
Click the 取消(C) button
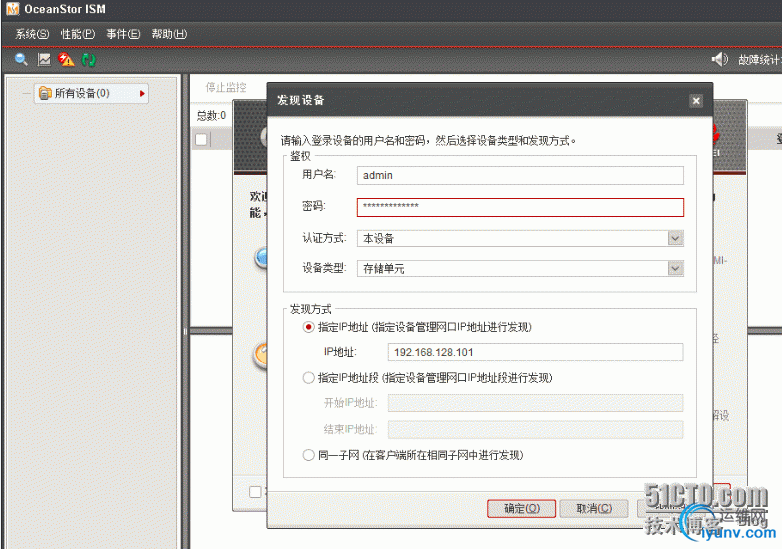(x=593, y=509)
